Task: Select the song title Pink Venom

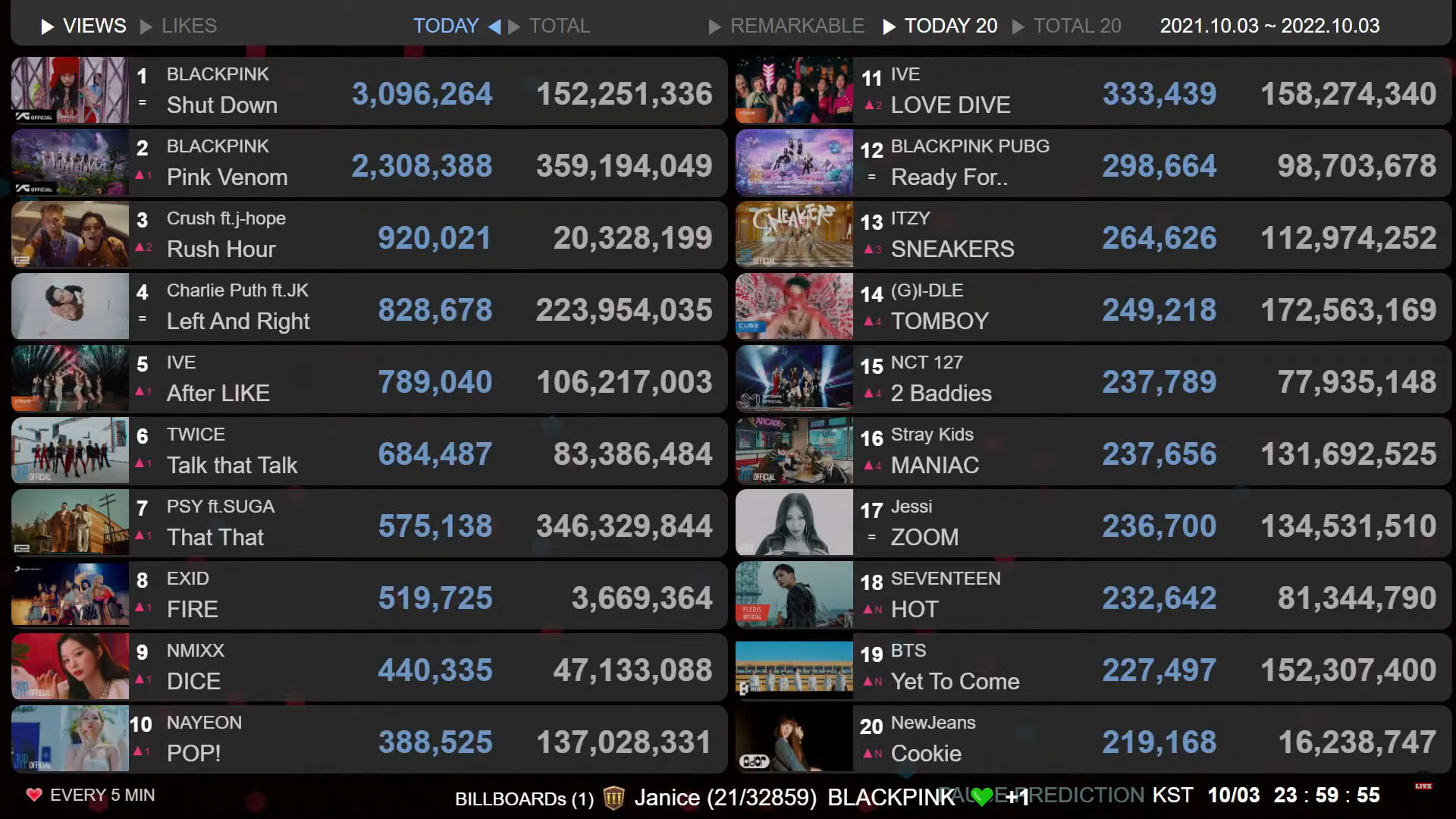Action: click(x=227, y=177)
